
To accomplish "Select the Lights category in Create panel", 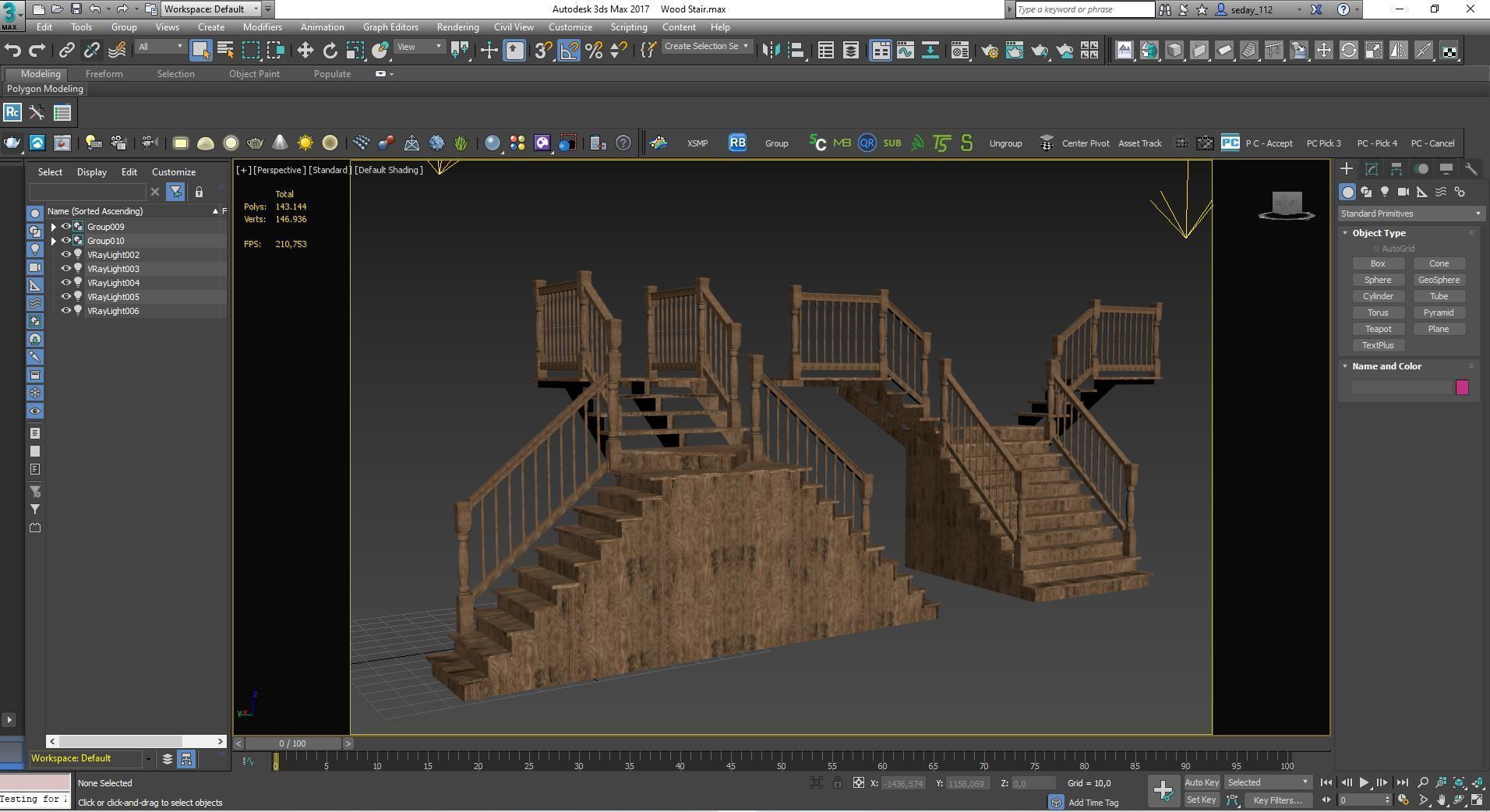I will [x=1385, y=192].
